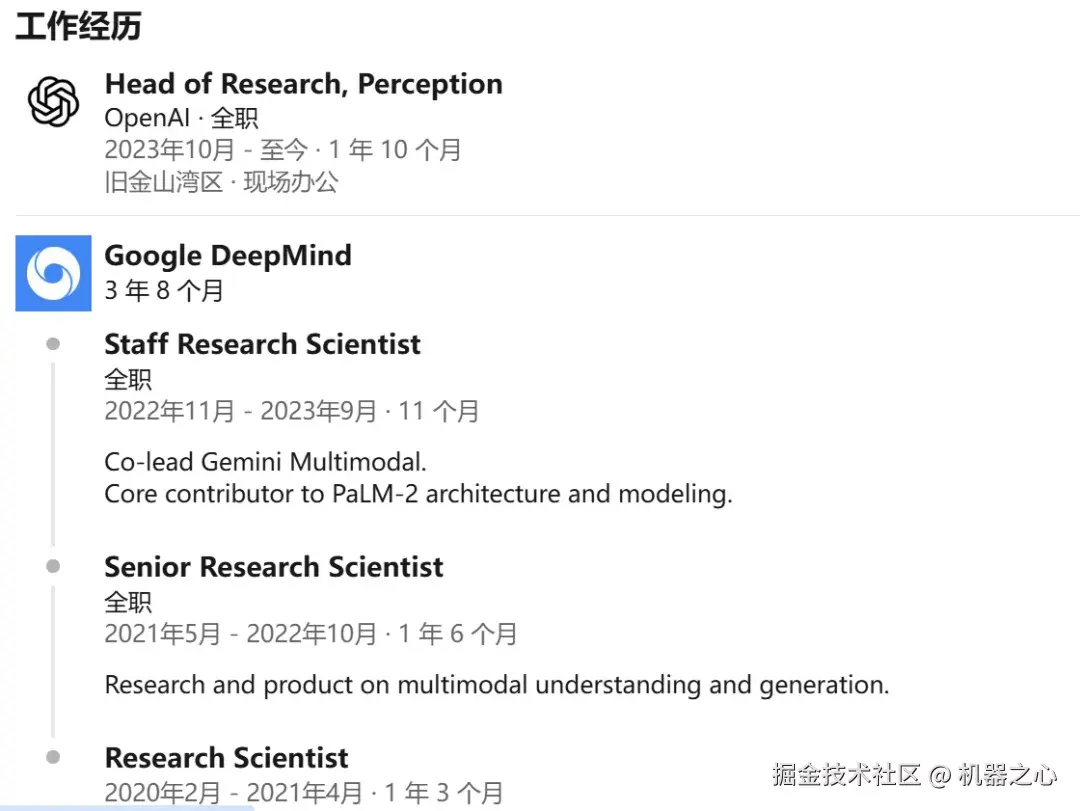This screenshot has height=811, width=1080.
Task: Click the Research Scientist role title
Action: coord(226,757)
